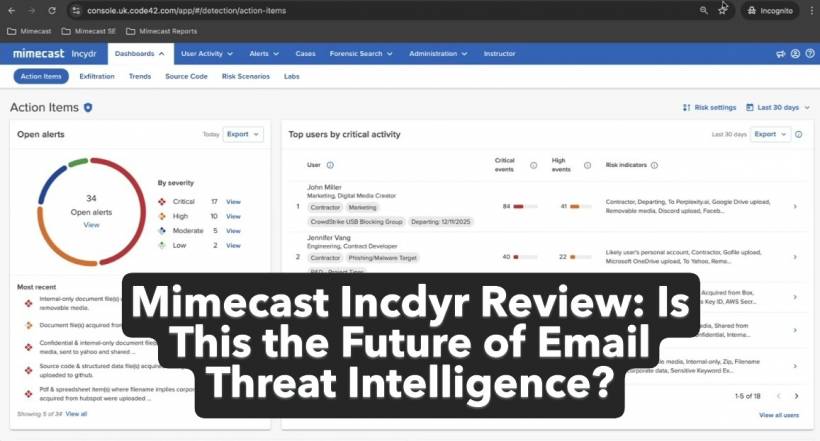
Task: Open the user account profile icon
Action: point(795,54)
